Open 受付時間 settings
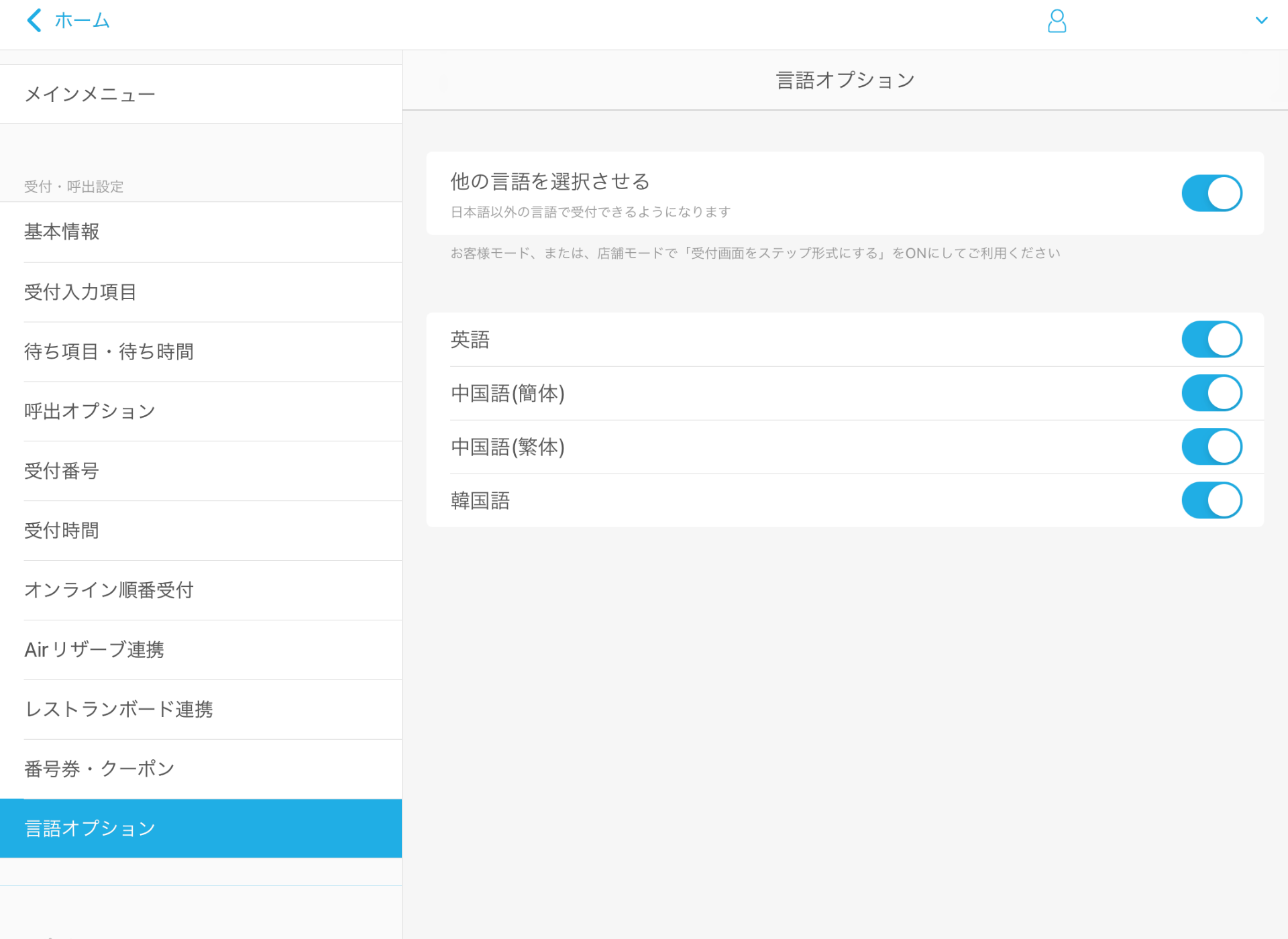 [62, 531]
